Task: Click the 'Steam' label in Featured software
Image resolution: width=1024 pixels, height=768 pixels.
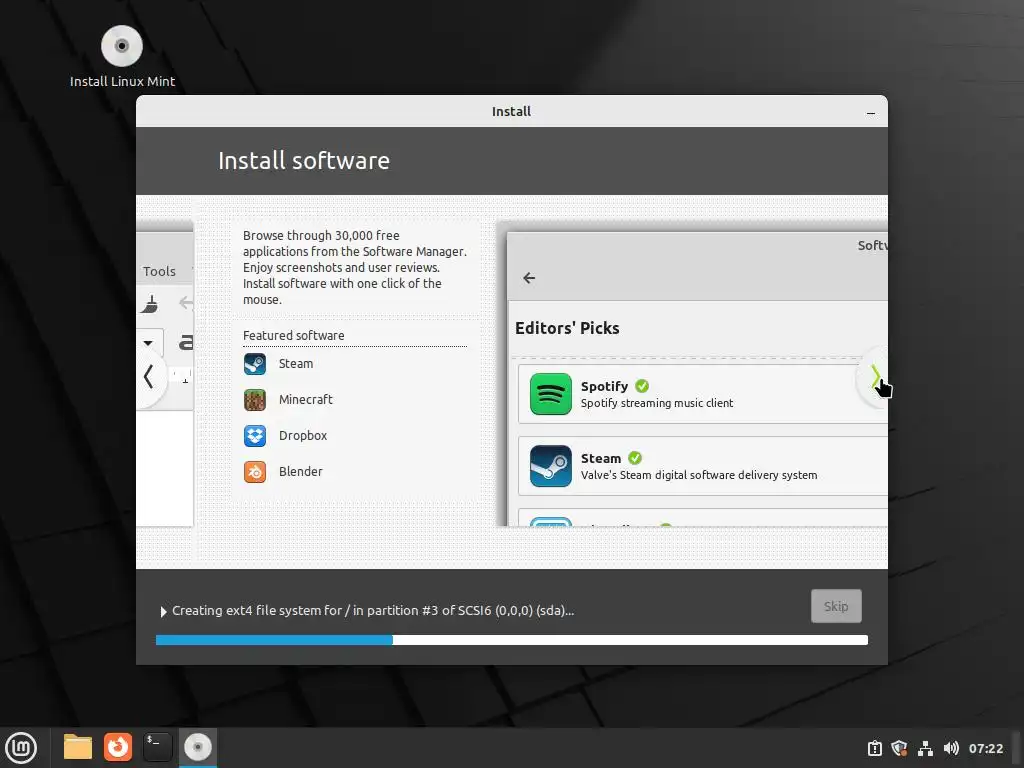Action: click(296, 364)
